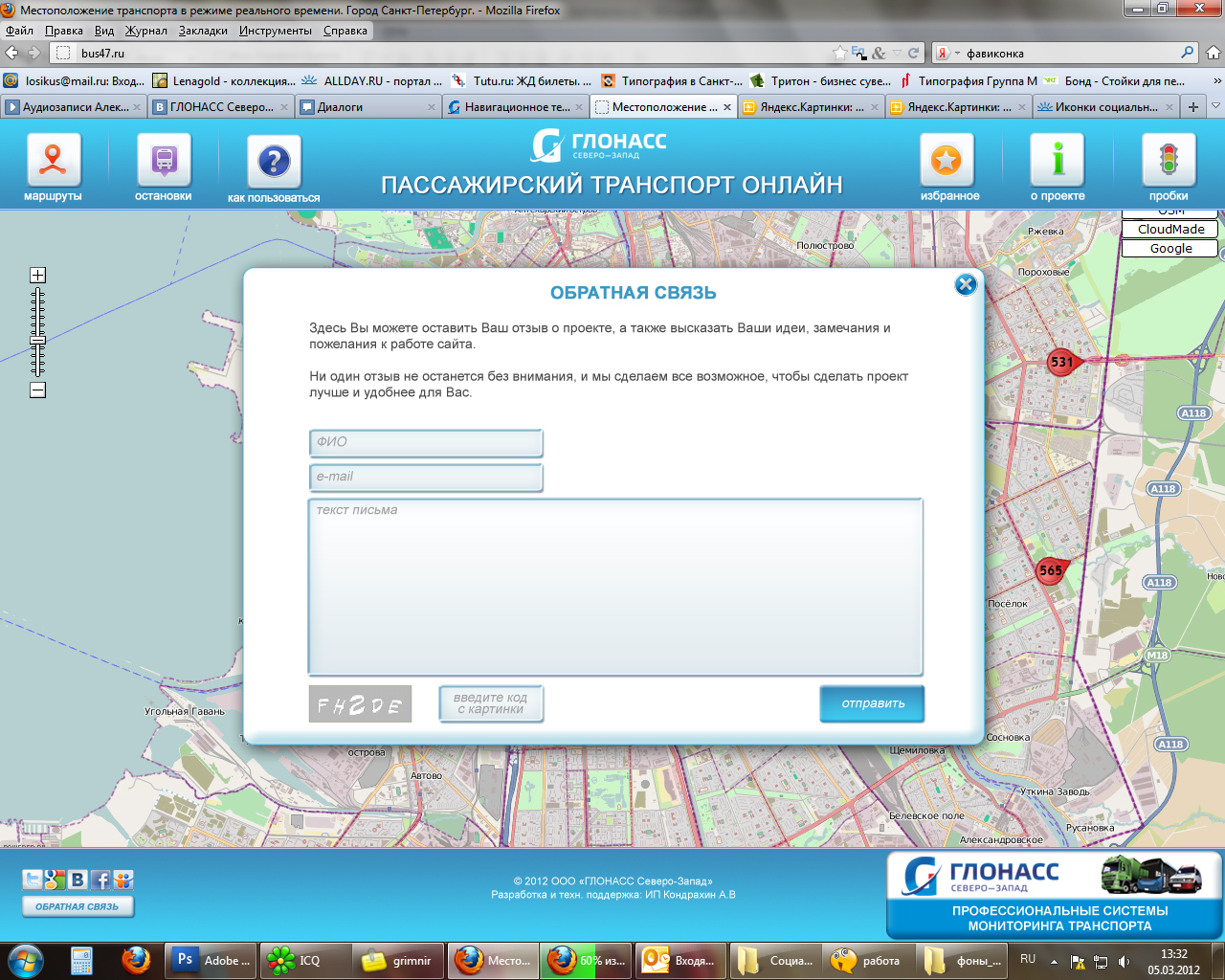Close the Обратная связь feedback dialog
Image resolution: width=1225 pixels, height=980 pixels.
966,284
